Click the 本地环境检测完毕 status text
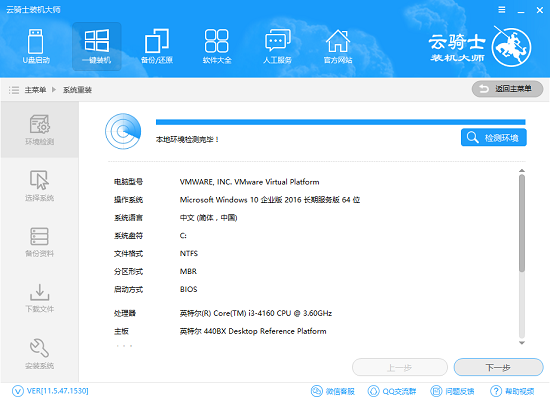The image size is (550, 400). tap(187, 139)
